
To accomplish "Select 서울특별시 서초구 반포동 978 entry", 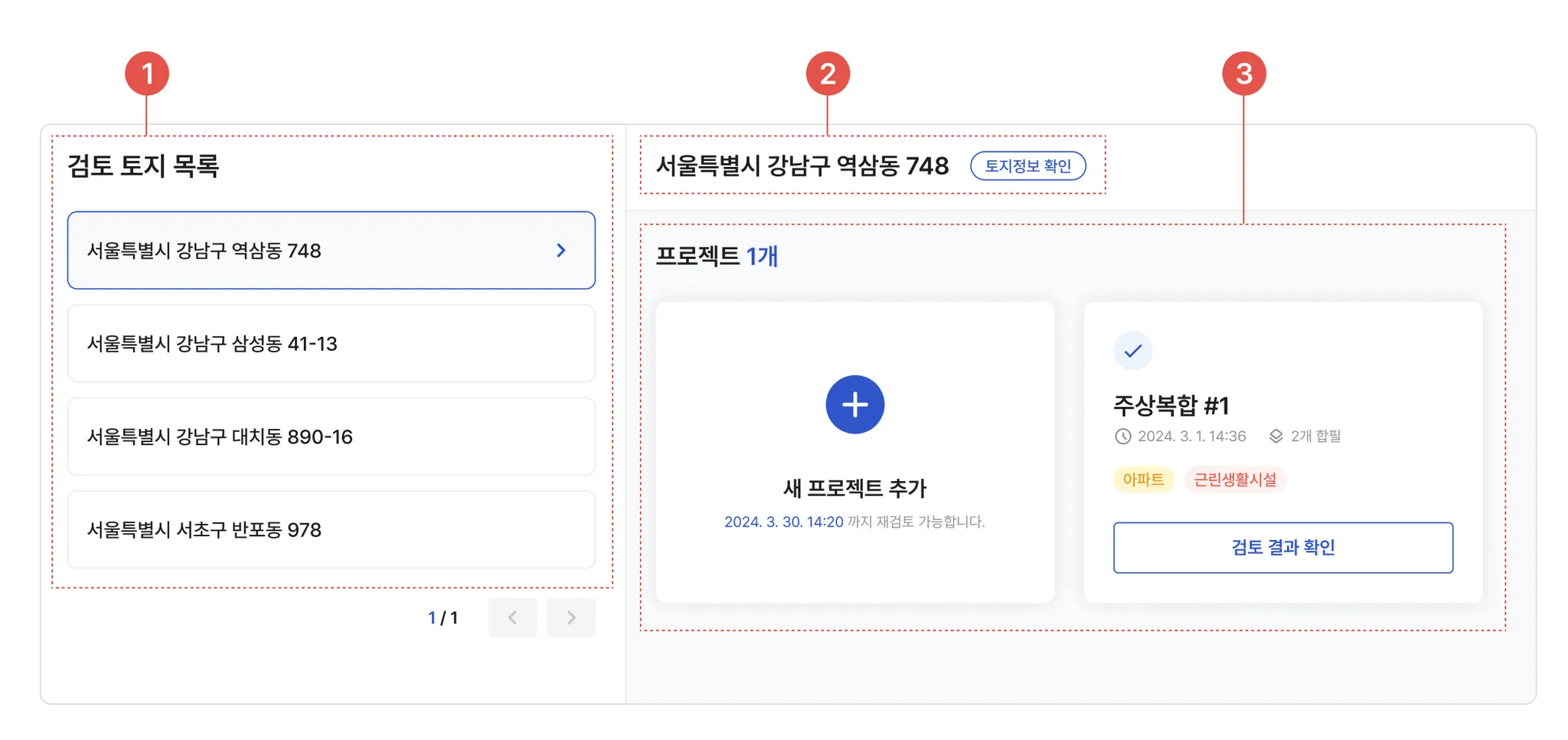I will point(331,530).
